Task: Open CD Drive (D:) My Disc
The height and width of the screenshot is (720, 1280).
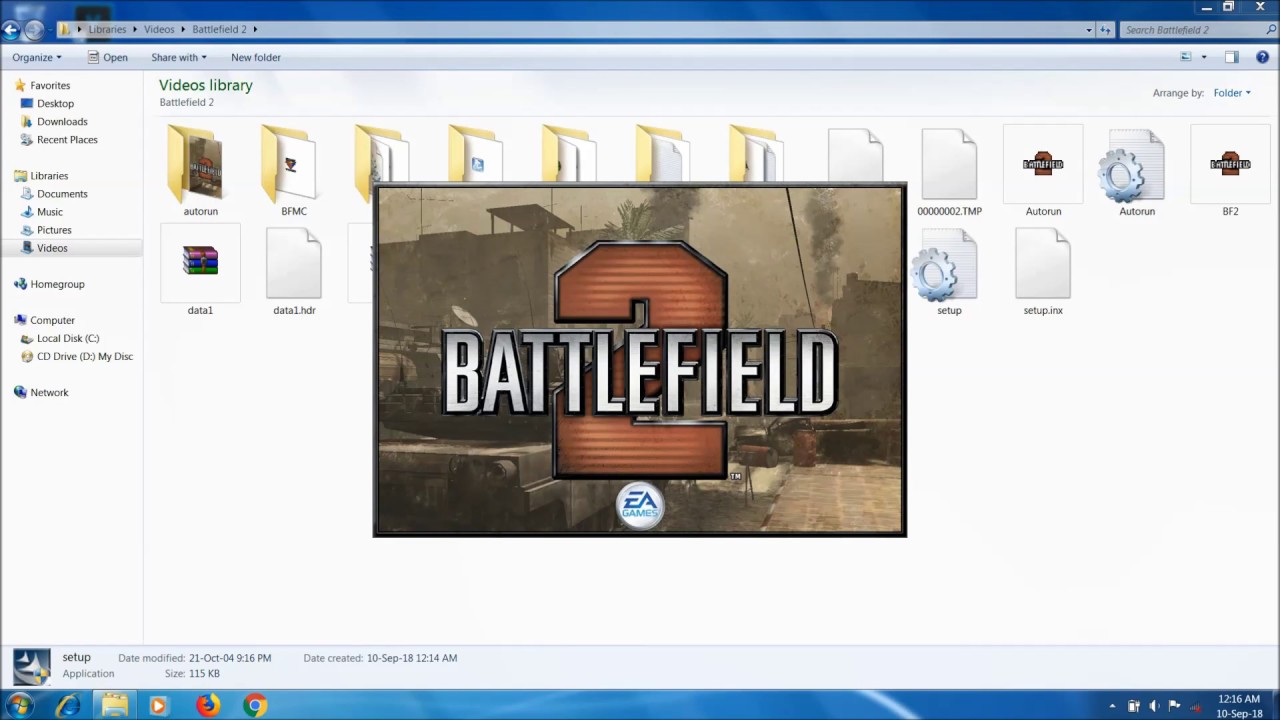Action: pyautogui.click(x=85, y=356)
